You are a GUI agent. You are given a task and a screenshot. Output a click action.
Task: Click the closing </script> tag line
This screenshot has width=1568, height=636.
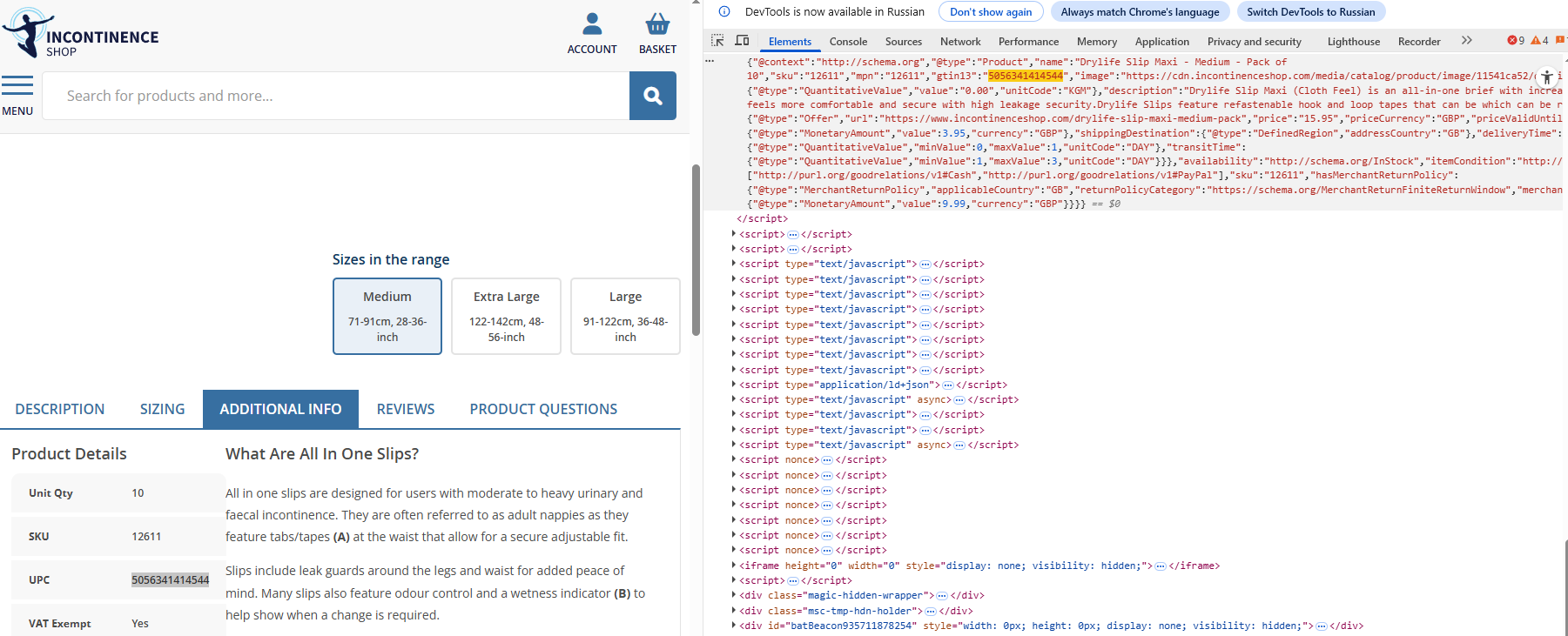pos(762,218)
